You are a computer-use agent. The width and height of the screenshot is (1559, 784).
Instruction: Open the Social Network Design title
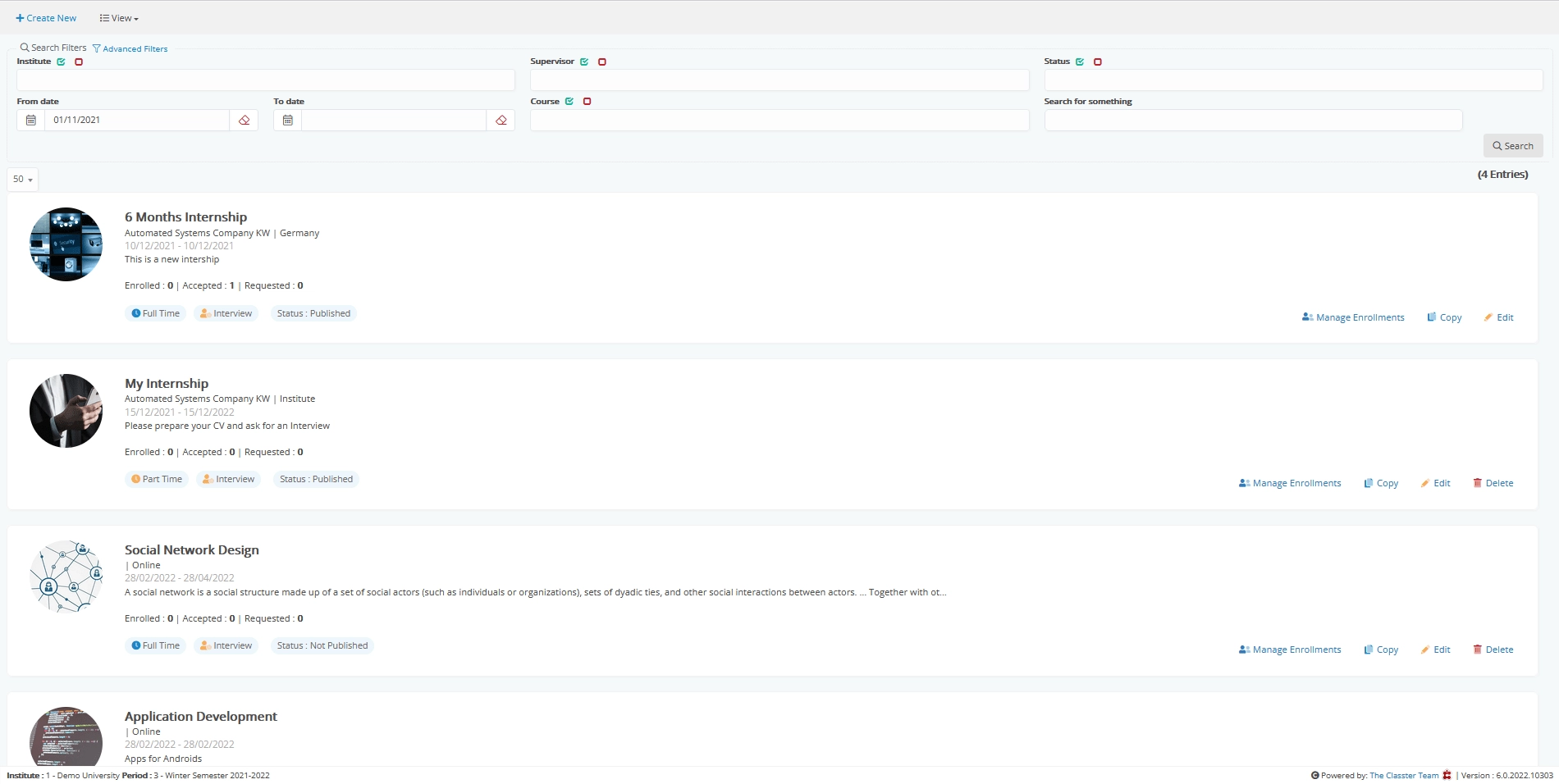click(x=192, y=550)
